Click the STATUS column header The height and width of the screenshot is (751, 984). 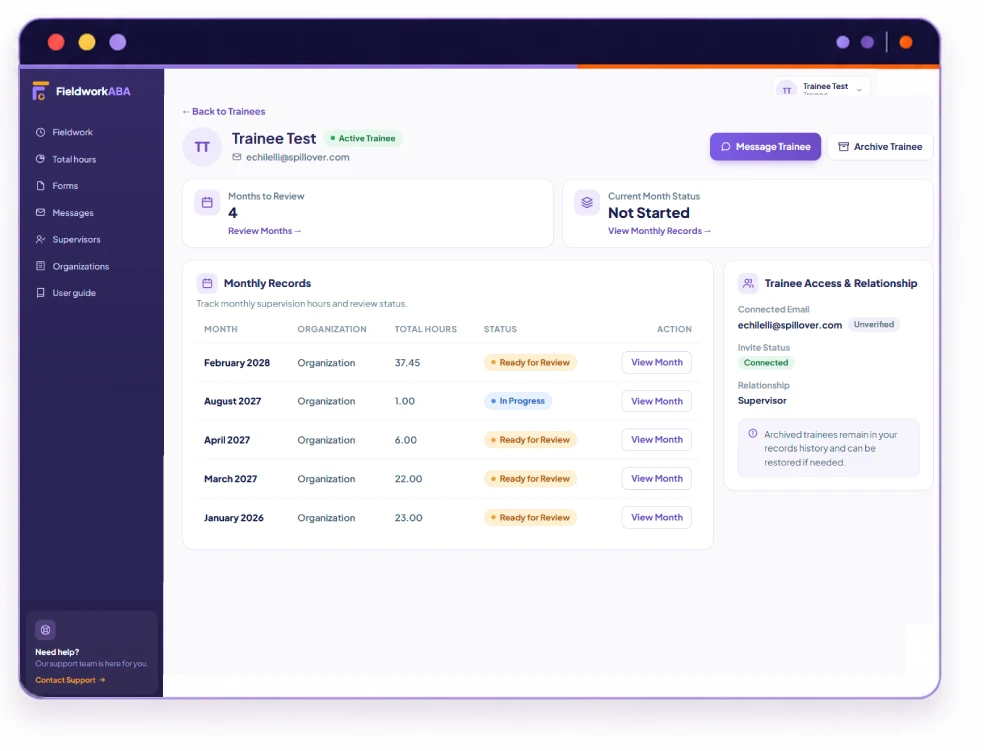coord(500,329)
